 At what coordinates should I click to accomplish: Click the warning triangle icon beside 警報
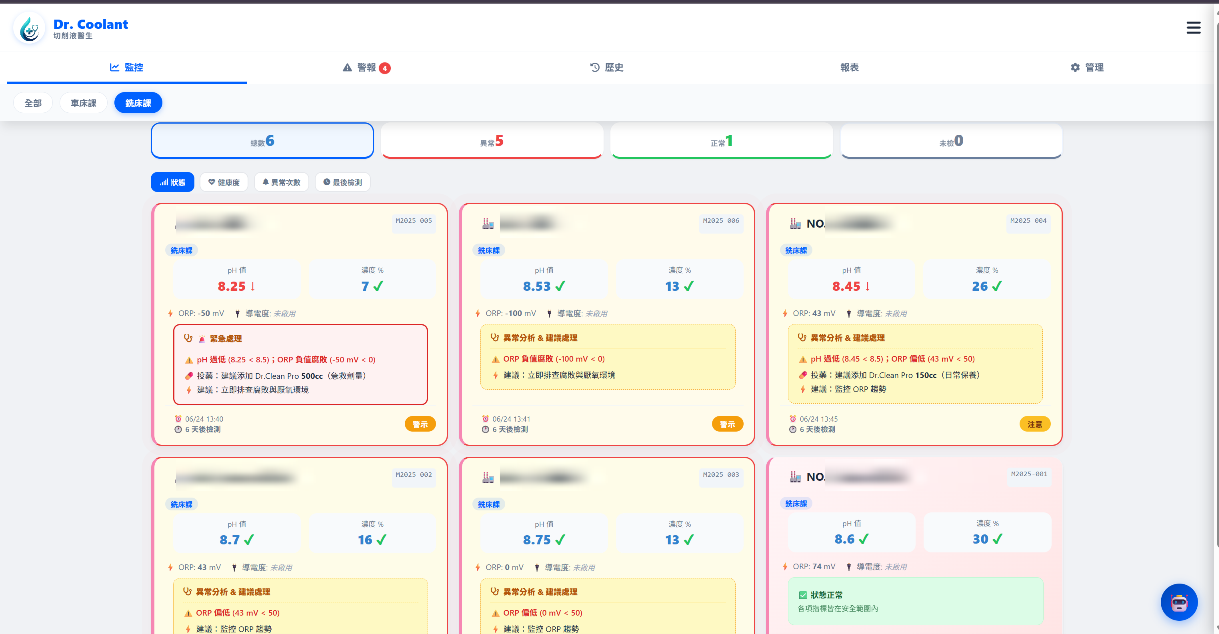[348, 67]
